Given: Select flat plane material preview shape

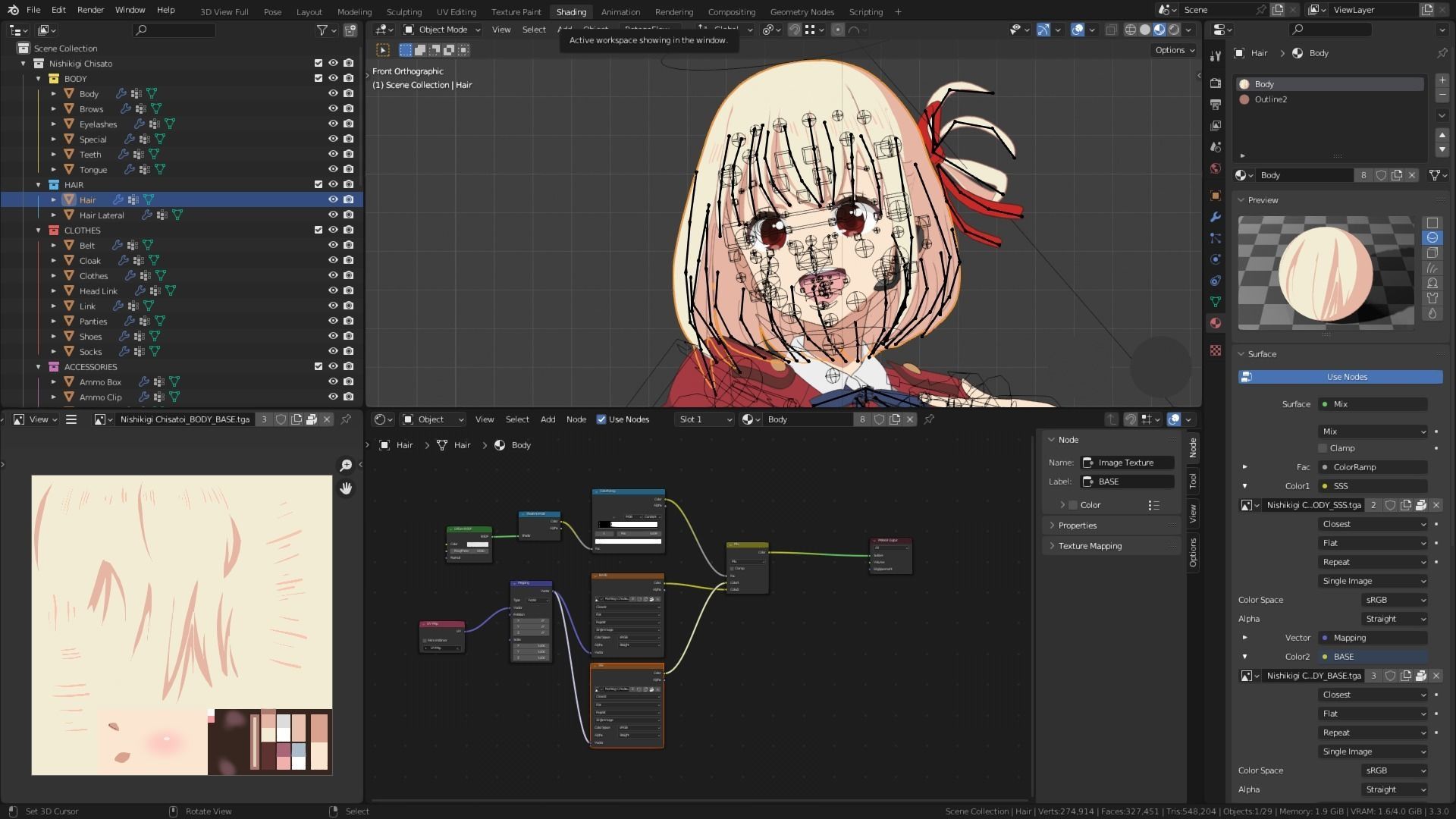Looking at the screenshot, I should coord(1432,223).
